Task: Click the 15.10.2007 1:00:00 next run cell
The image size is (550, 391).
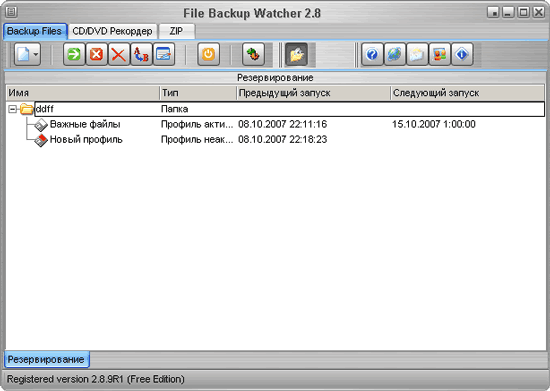Action: [434, 124]
